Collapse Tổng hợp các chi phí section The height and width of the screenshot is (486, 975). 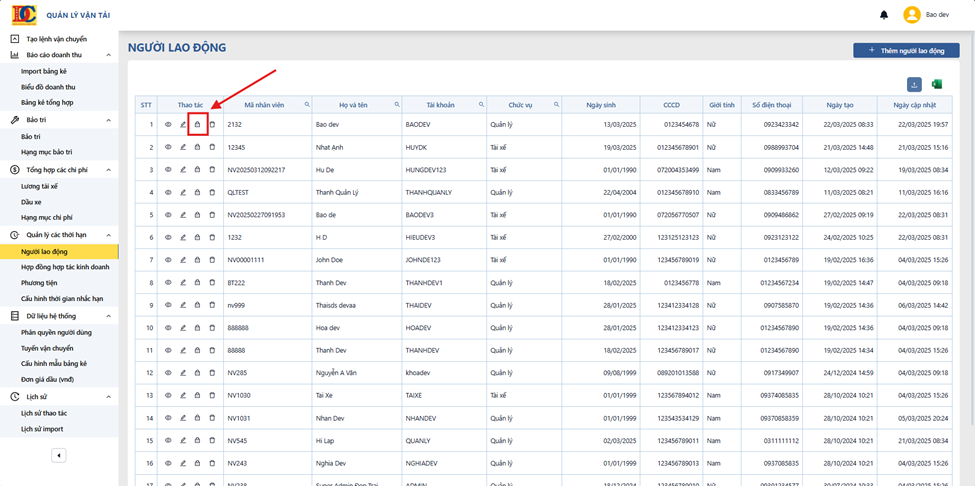click(x=109, y=170)
